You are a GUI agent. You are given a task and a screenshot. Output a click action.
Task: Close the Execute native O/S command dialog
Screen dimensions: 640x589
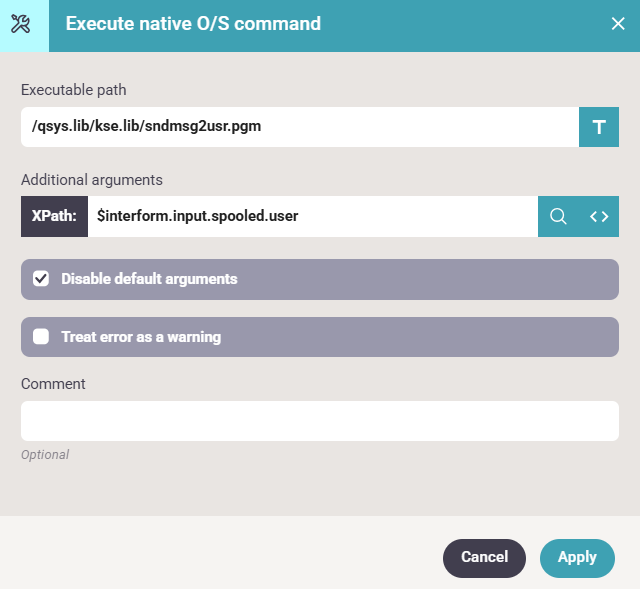618,24
